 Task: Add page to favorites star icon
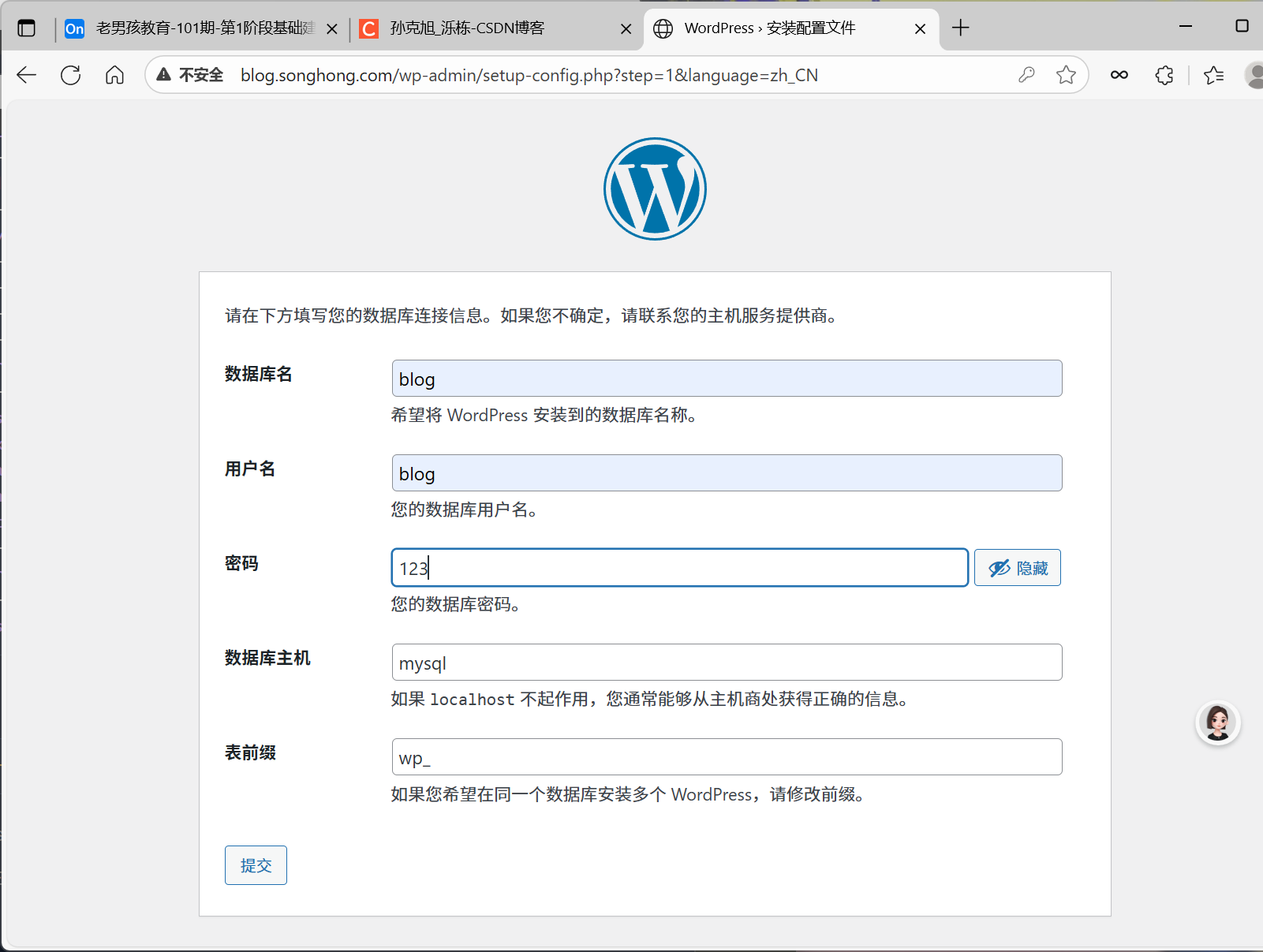point(1067,75)
